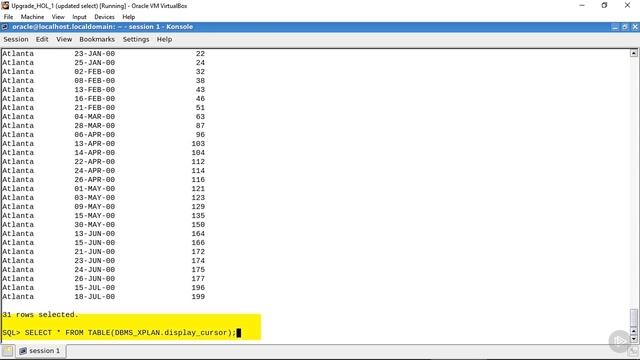Restore the VirtualBox window size
The image size is (640, 360).
[604, 5]
